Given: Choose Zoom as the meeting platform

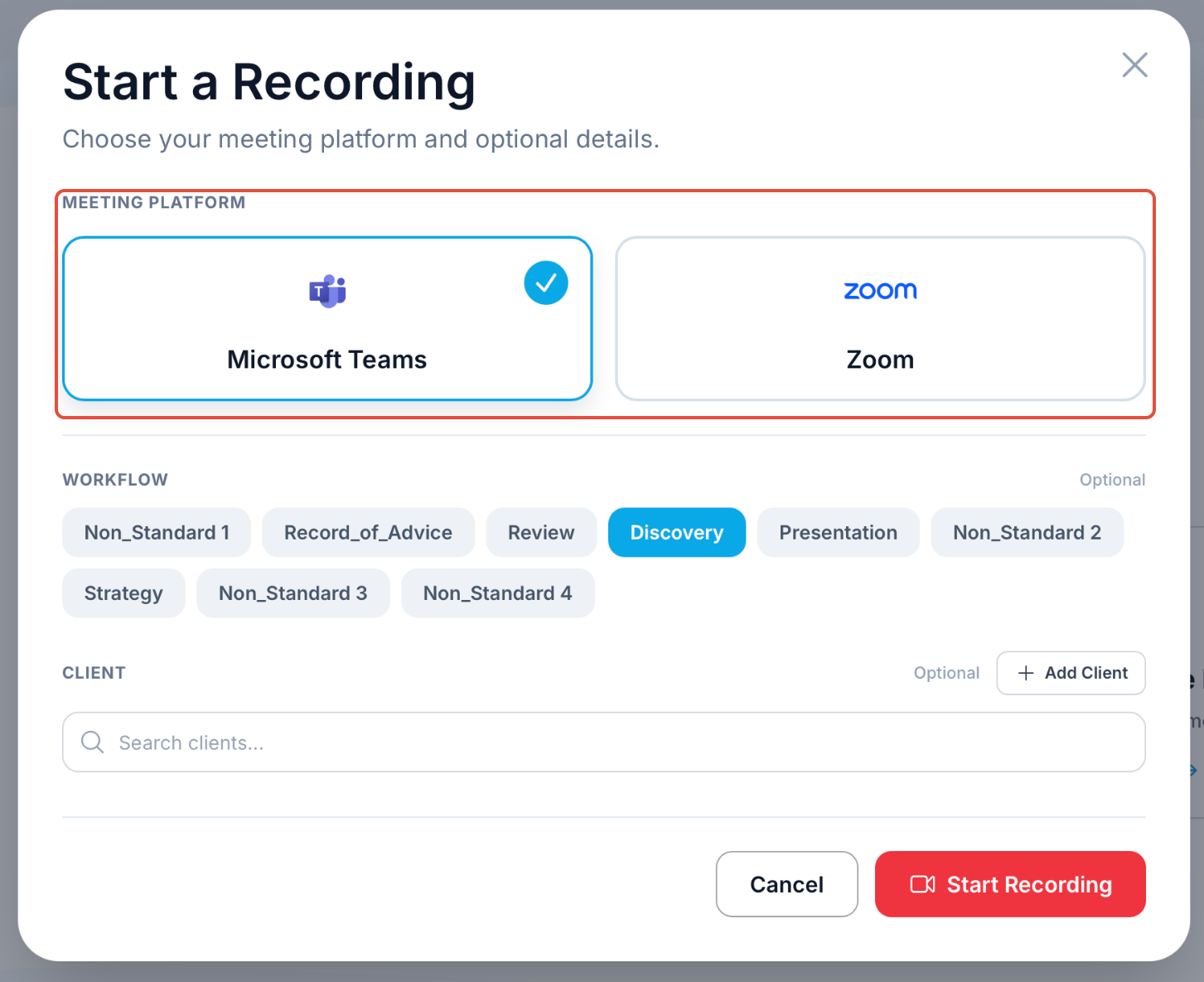Looking at the screenshot, I should coord(880,319).
